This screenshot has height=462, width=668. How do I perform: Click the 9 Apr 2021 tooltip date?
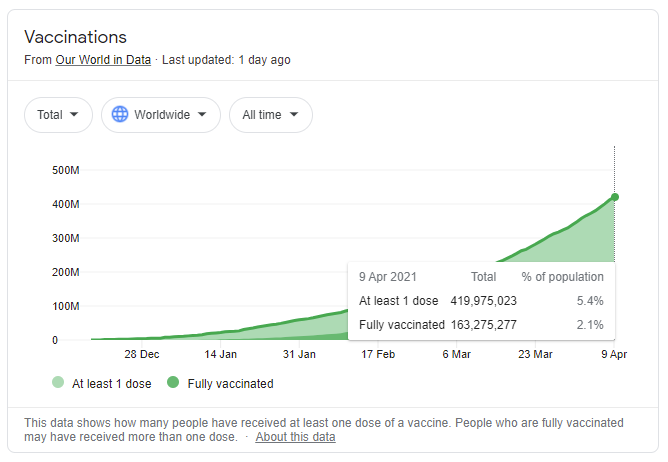point(388,277)
